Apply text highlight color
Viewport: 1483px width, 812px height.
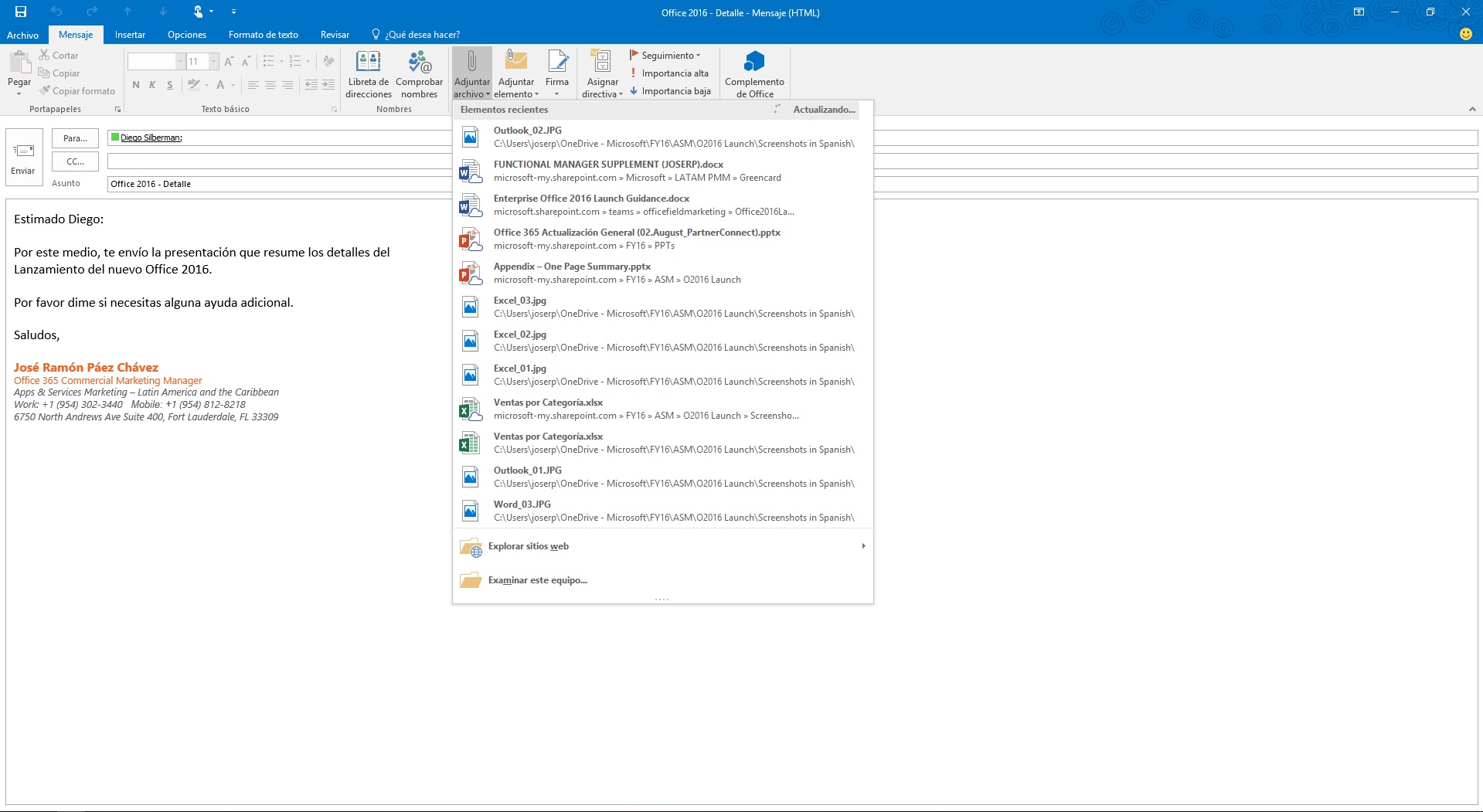coord(194,85)
